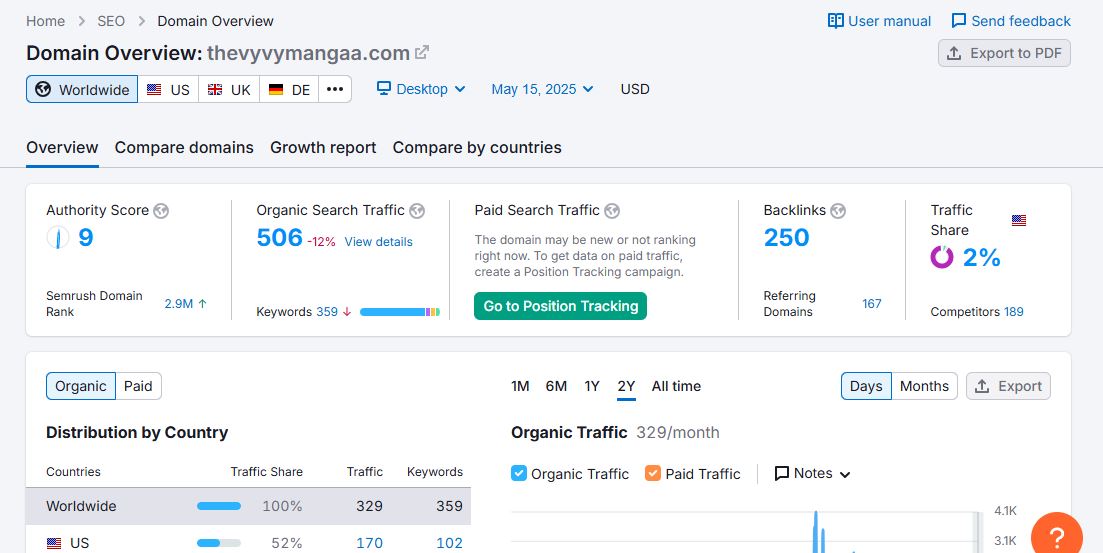The width and height of the screenshot is (1103, 553).
Task: Open the Compare by countries tab
Action: pyautogui.click(x=477, y=148)
